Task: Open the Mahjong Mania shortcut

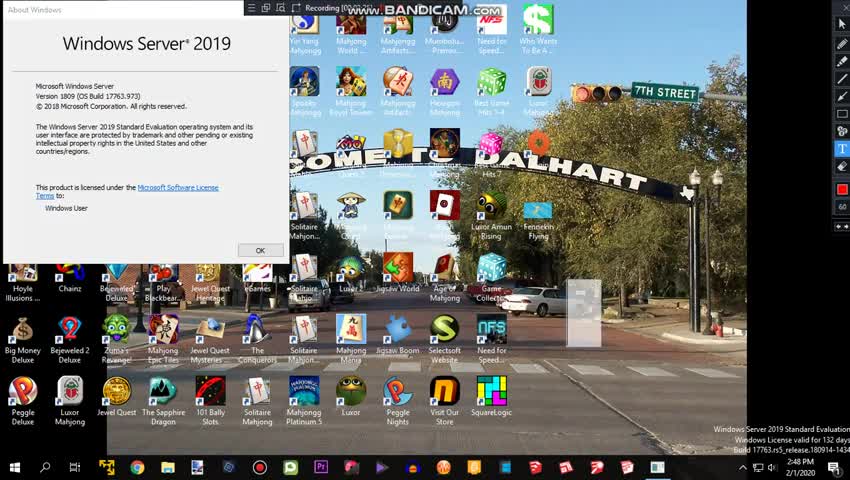Action: [351, 340]
